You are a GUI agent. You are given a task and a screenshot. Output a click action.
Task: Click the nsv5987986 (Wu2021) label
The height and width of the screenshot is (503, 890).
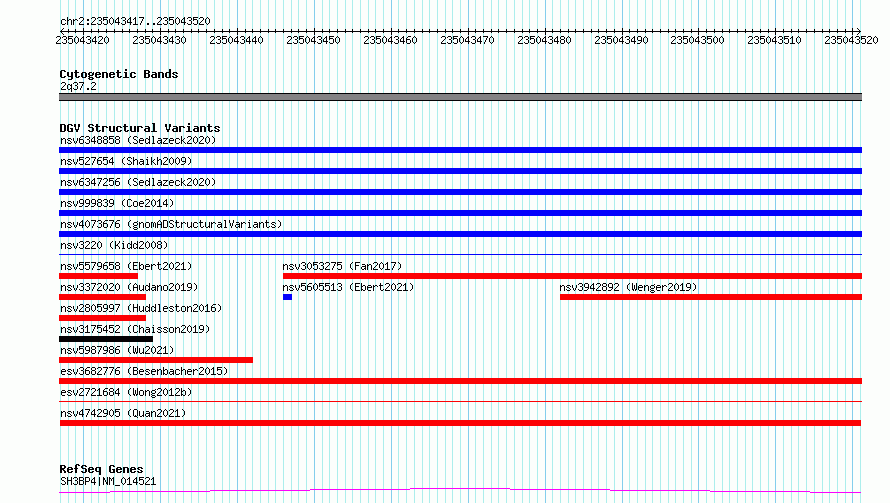pyautogui.click(x=117, y=350)
